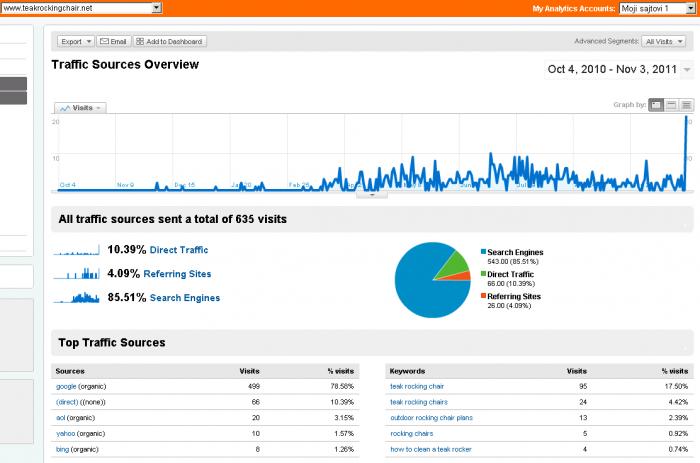
Task: Open the Export dropdown menu
Action: [x=75, y=42]
